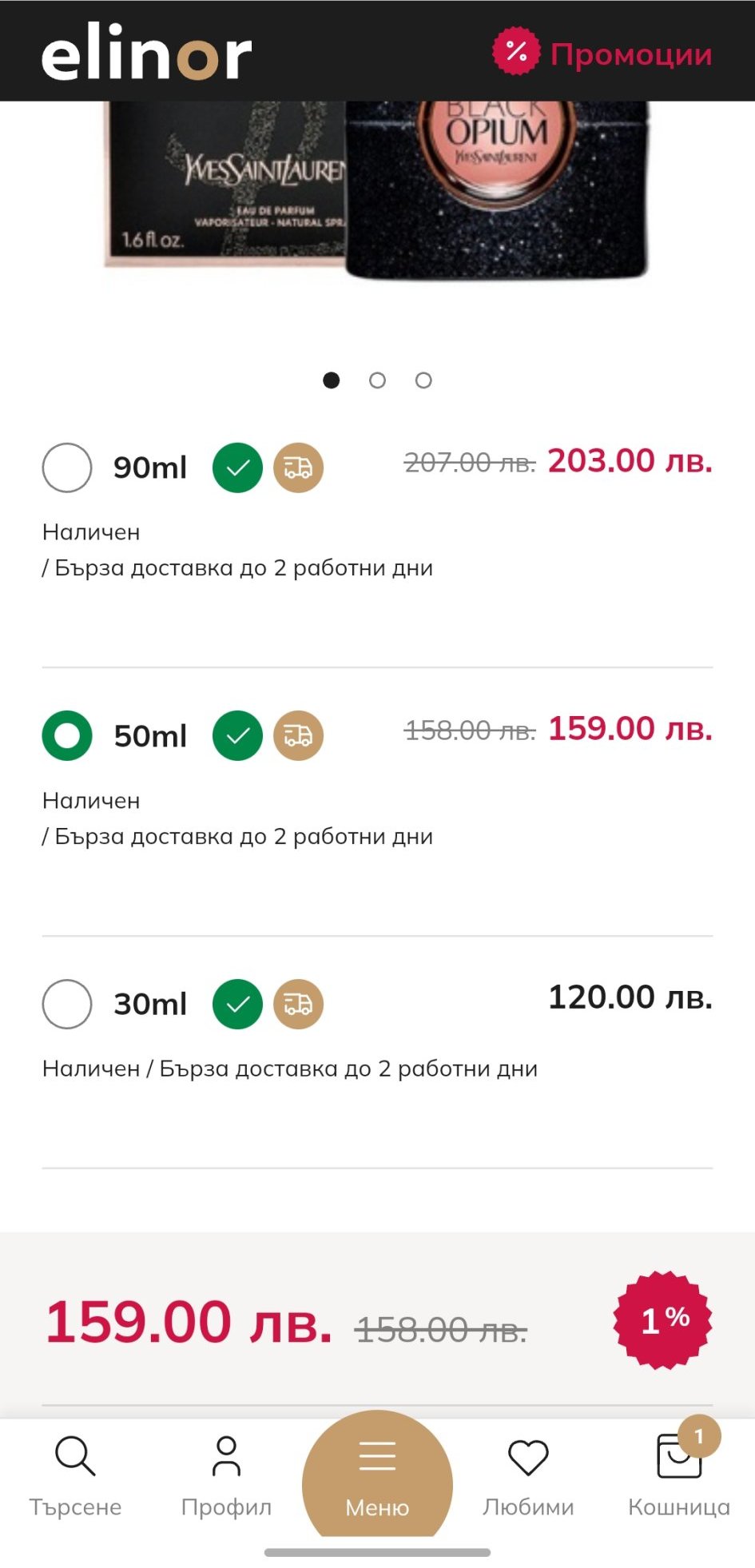
Task: Tap the 120.00 лв. price for 30ml
Action: click(x=630, y=997)
